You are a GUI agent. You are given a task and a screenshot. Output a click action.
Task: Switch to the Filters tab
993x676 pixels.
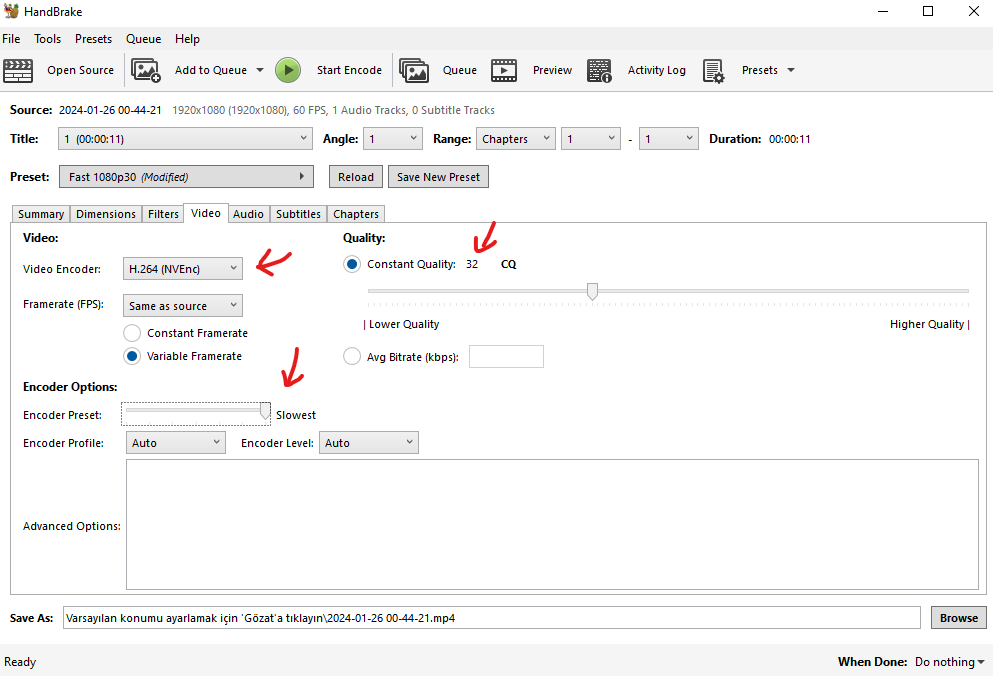[x=163, y=214]
